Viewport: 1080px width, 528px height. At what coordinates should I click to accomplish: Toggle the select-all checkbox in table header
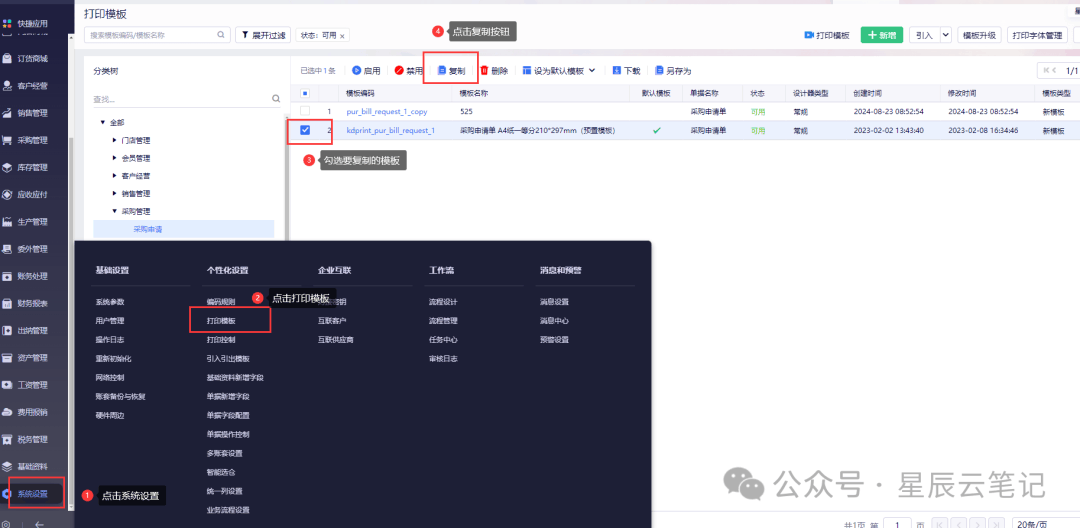305,93
